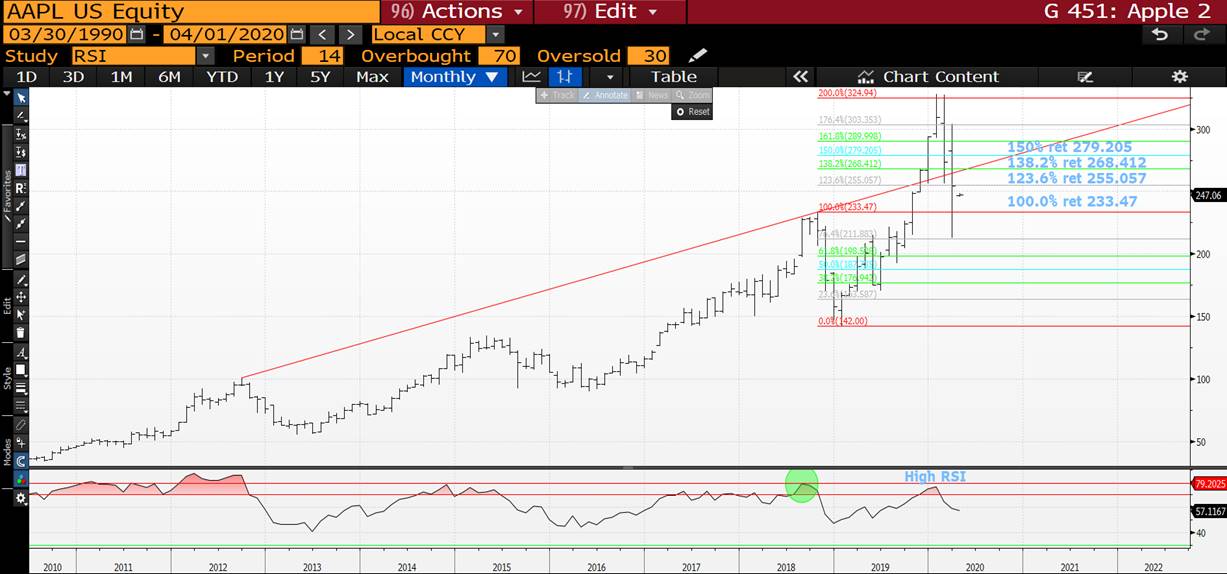This screenshot has width=1227, height=574.
Task: Click the '100.0% ret 233.47' annotation
Action: tap(1072, 201)
